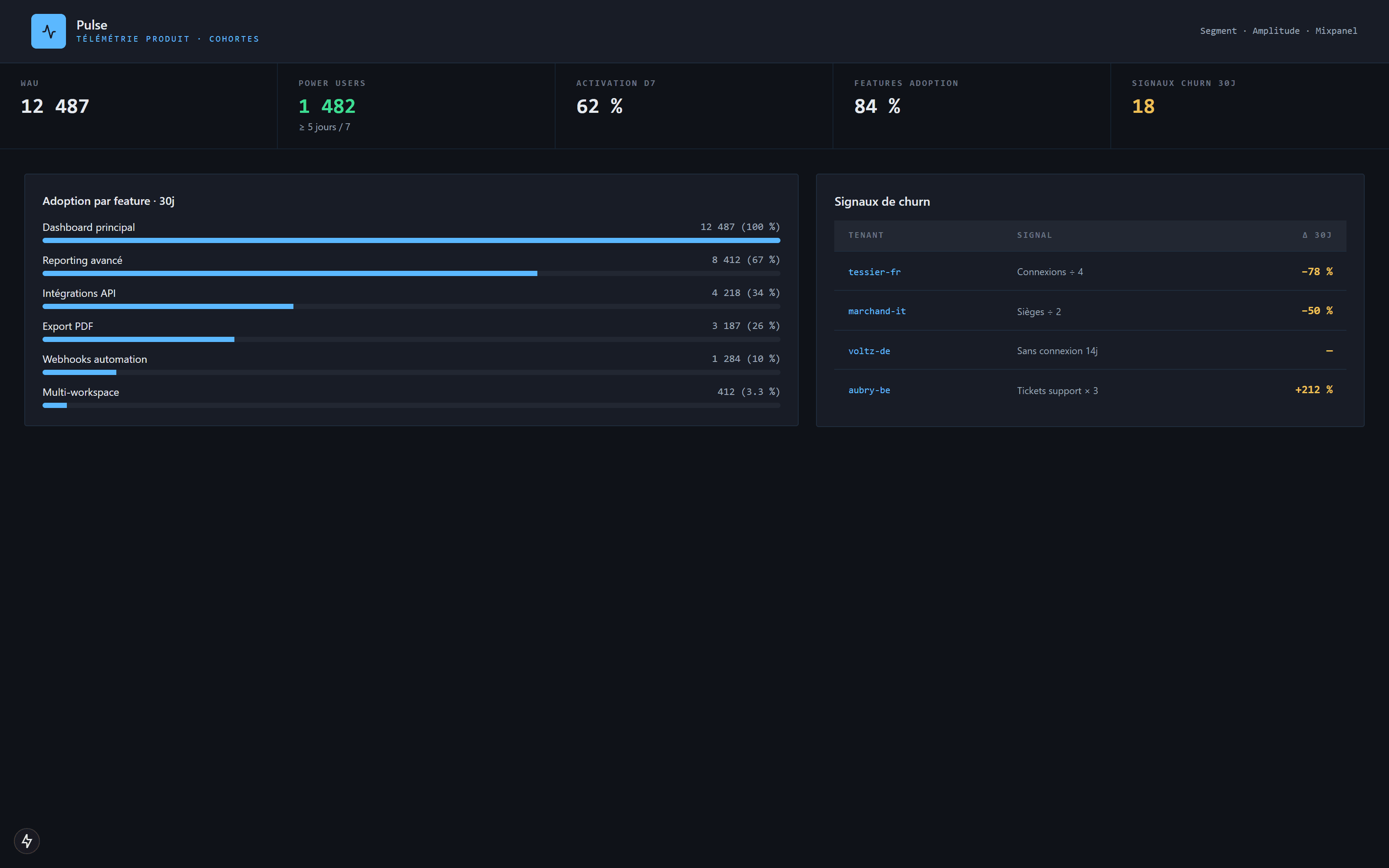Open the aubry-be tenant link
The image size is (1389, 868).
(869, 390)
